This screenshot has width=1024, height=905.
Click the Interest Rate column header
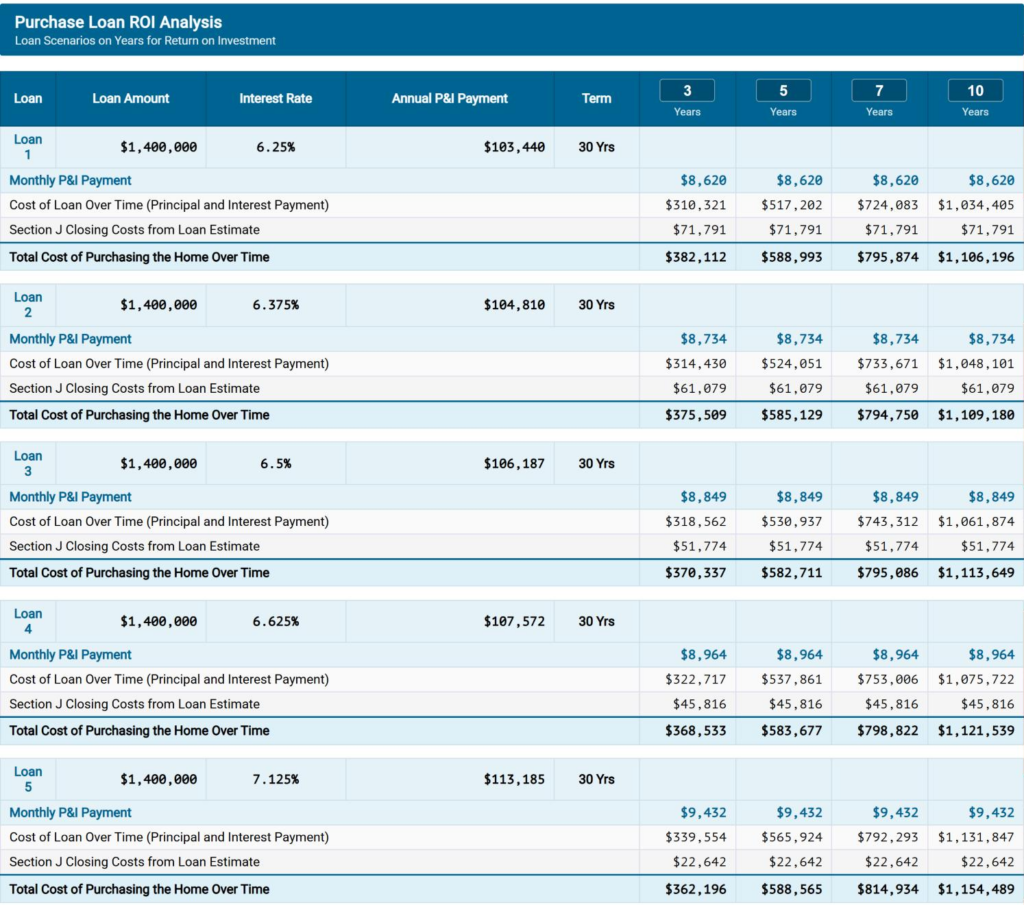(276, 99)
